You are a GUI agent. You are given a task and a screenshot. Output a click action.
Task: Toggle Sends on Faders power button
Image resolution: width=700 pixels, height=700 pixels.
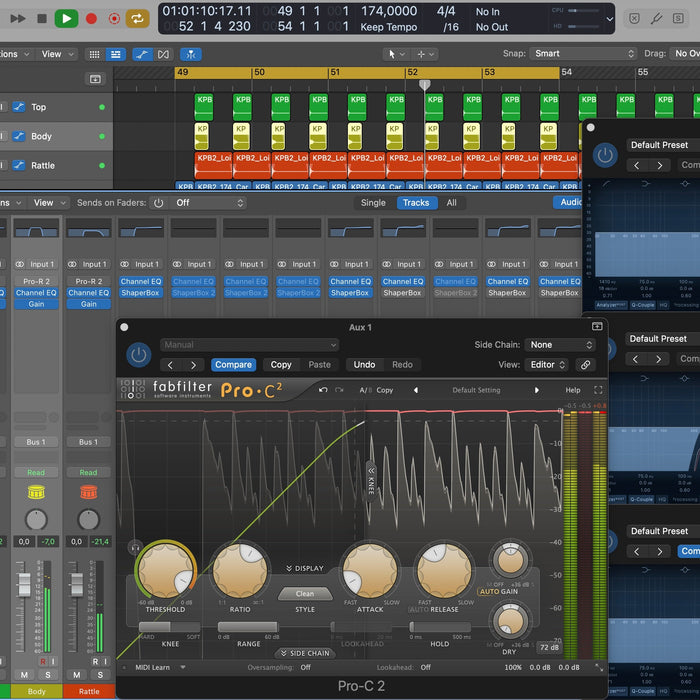click(158, 203)
